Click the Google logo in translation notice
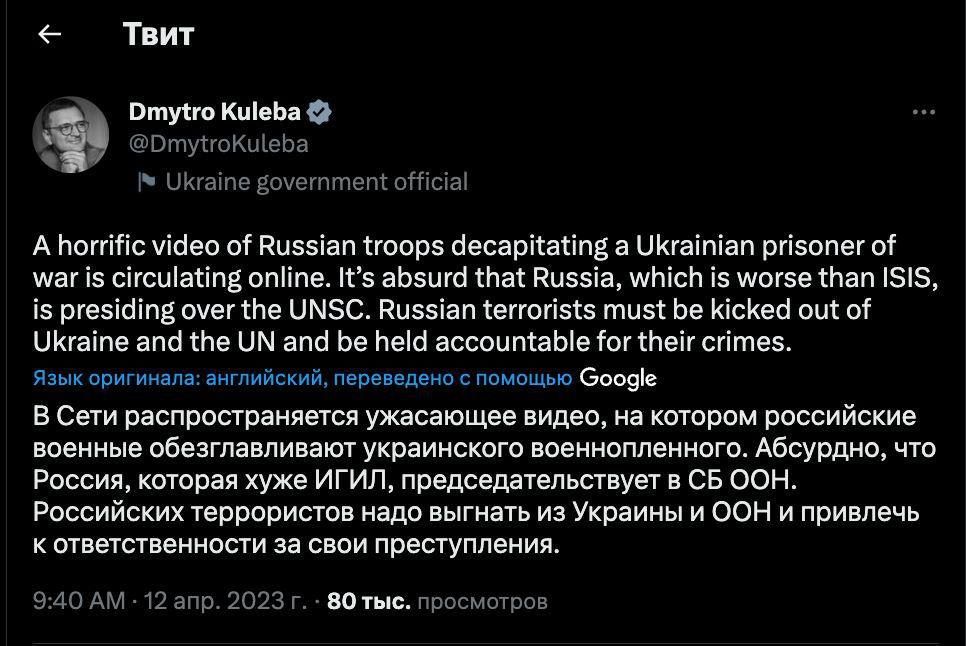The height and width of the screenshot is (646, 966). [620, 378]
